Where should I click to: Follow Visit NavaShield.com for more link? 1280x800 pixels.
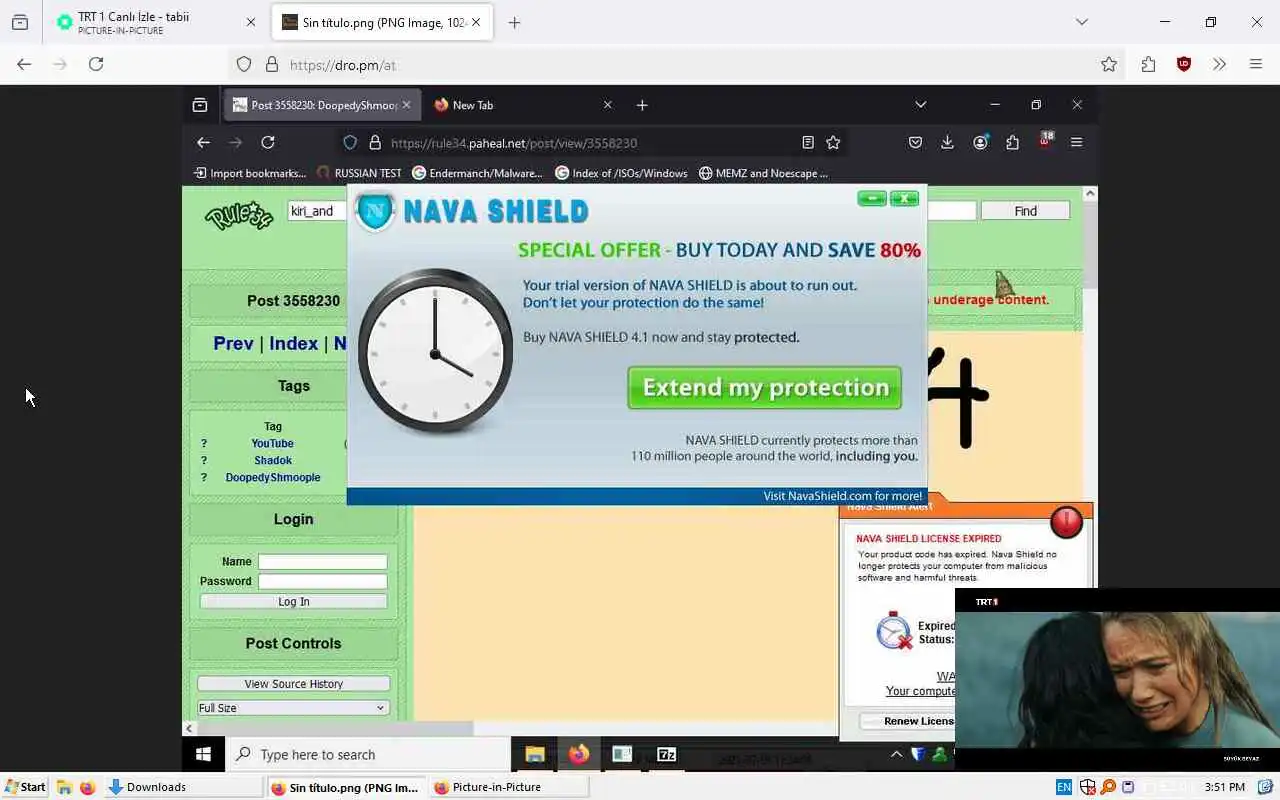click(842, 496)
